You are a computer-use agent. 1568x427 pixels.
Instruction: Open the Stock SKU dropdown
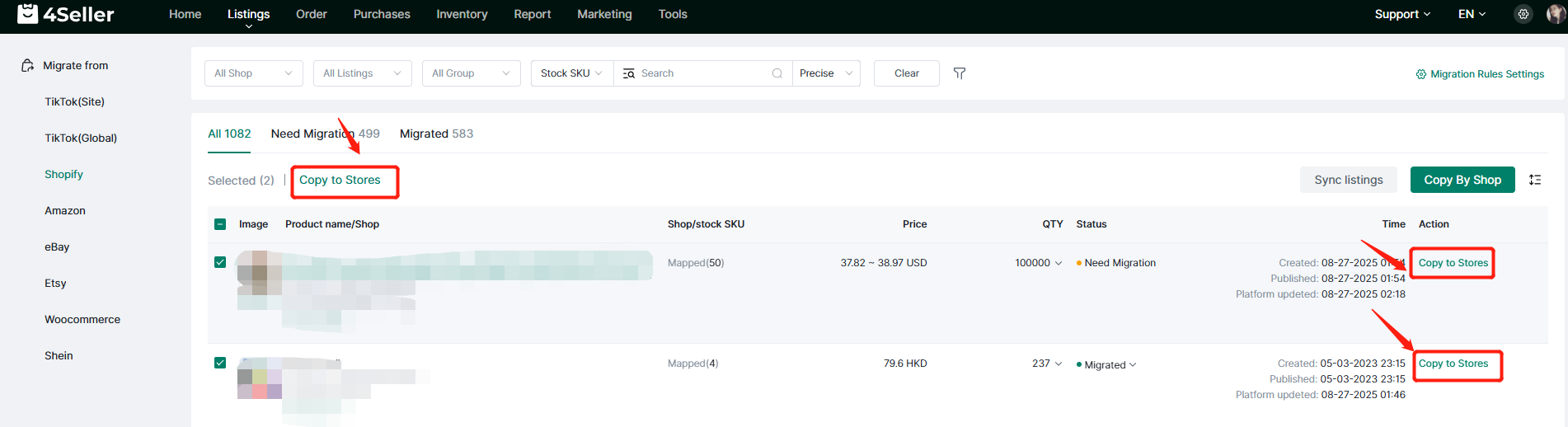(572, 73)
